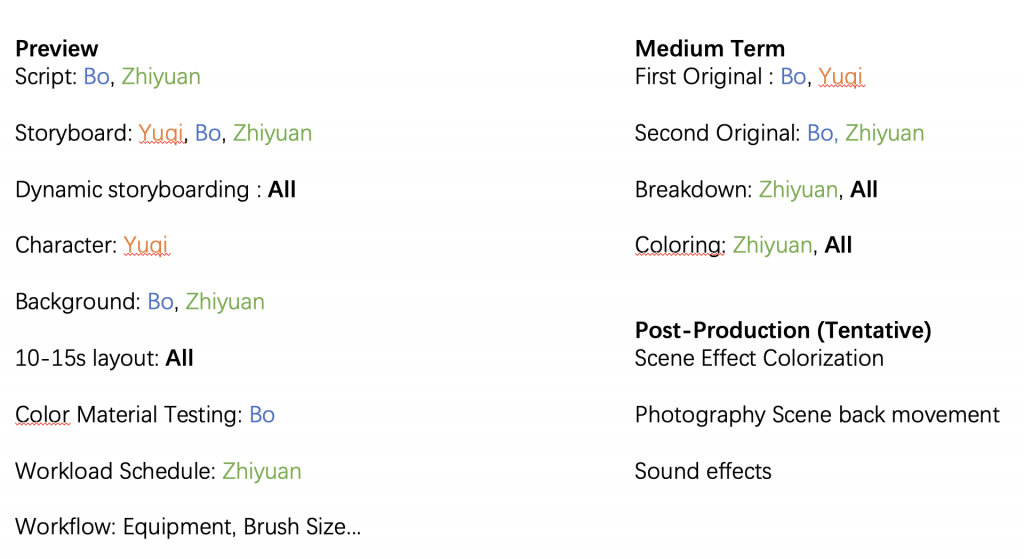Screen dimensions: 1024x559
Task: Select the Photography Scene back movement line
Action: pyautogui.click(x=817, y=415)
